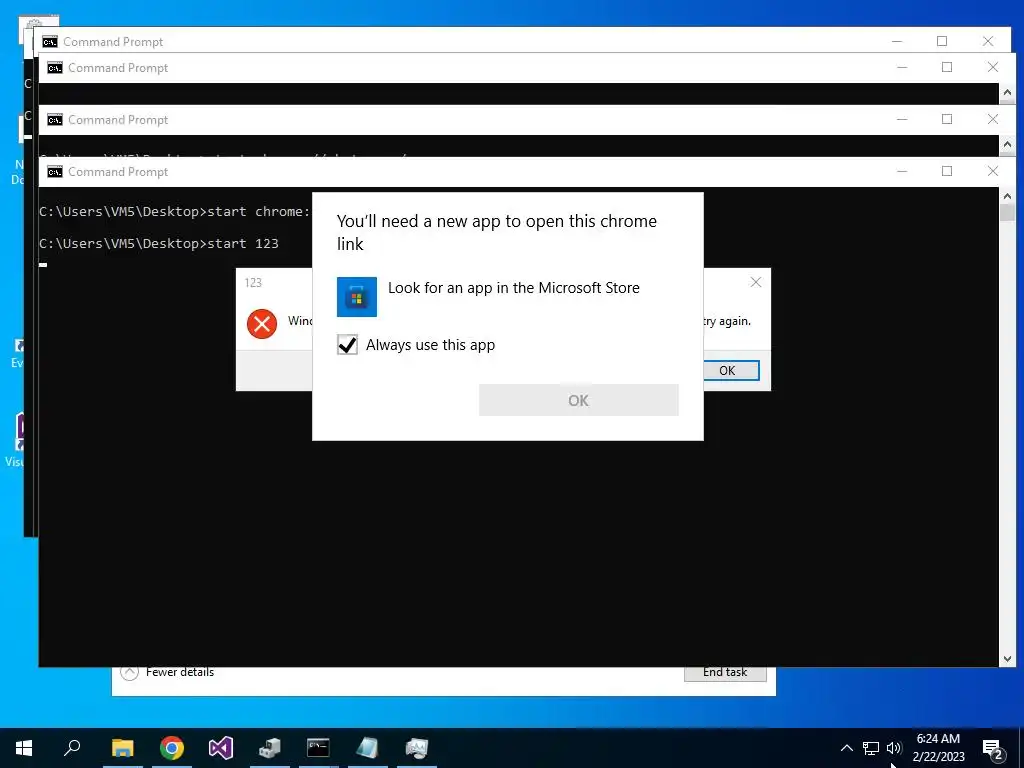This screenshot has height=768, width=1024.
Task: Show hidden system tray icons
Action: coord(846,748)
